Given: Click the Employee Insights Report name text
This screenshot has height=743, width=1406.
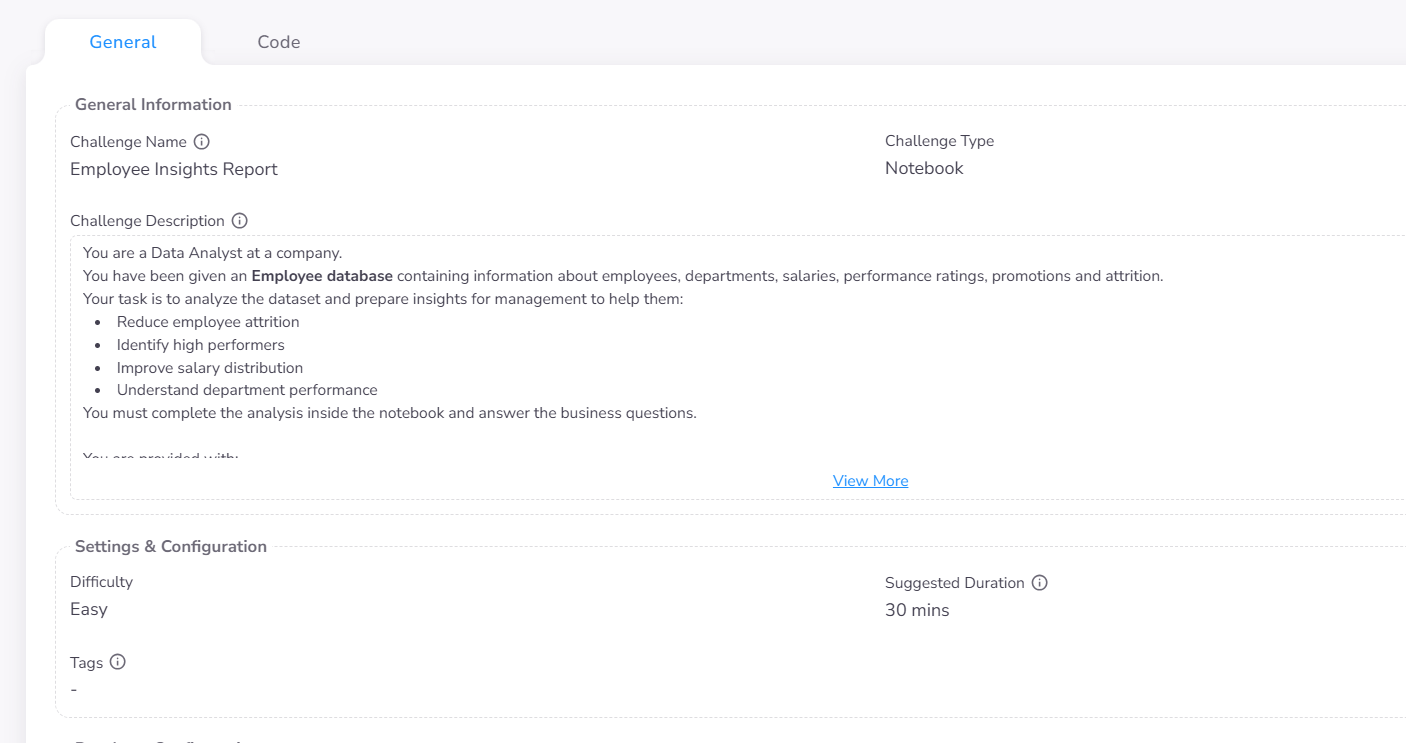Looking at the screenshot, I should tap(174, 169).
